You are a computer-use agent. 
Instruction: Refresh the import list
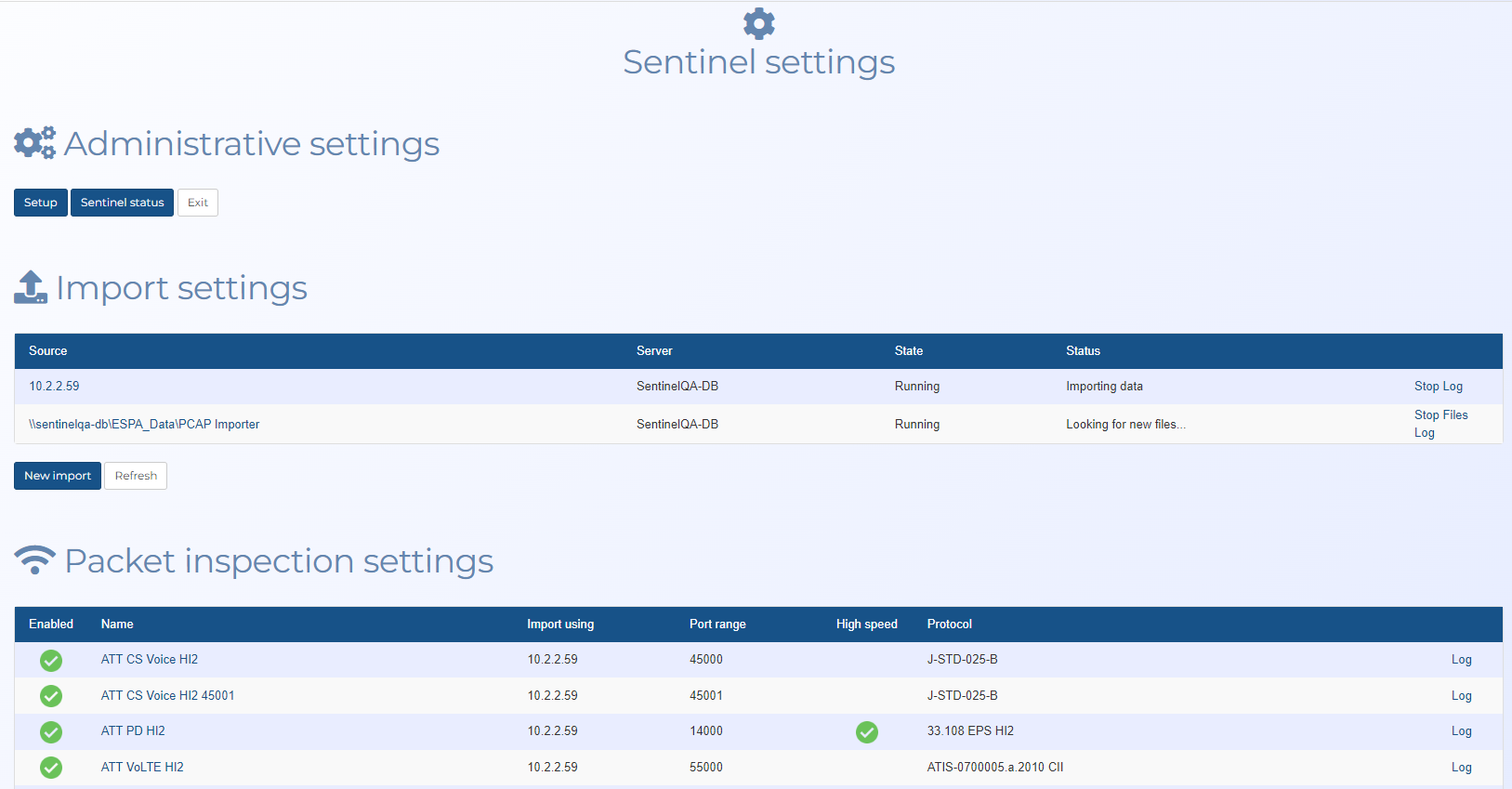(136, 476)
